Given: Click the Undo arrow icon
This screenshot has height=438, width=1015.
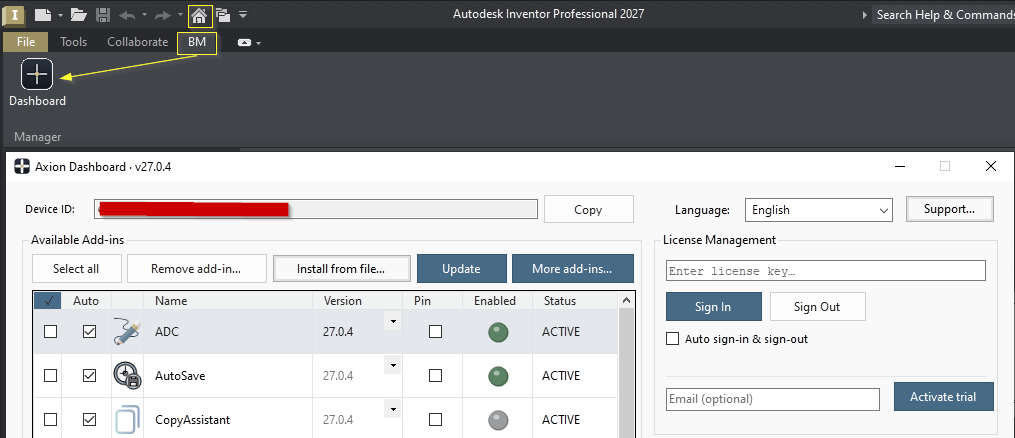Looking at the screenshot, I should [x=128, y=14].
